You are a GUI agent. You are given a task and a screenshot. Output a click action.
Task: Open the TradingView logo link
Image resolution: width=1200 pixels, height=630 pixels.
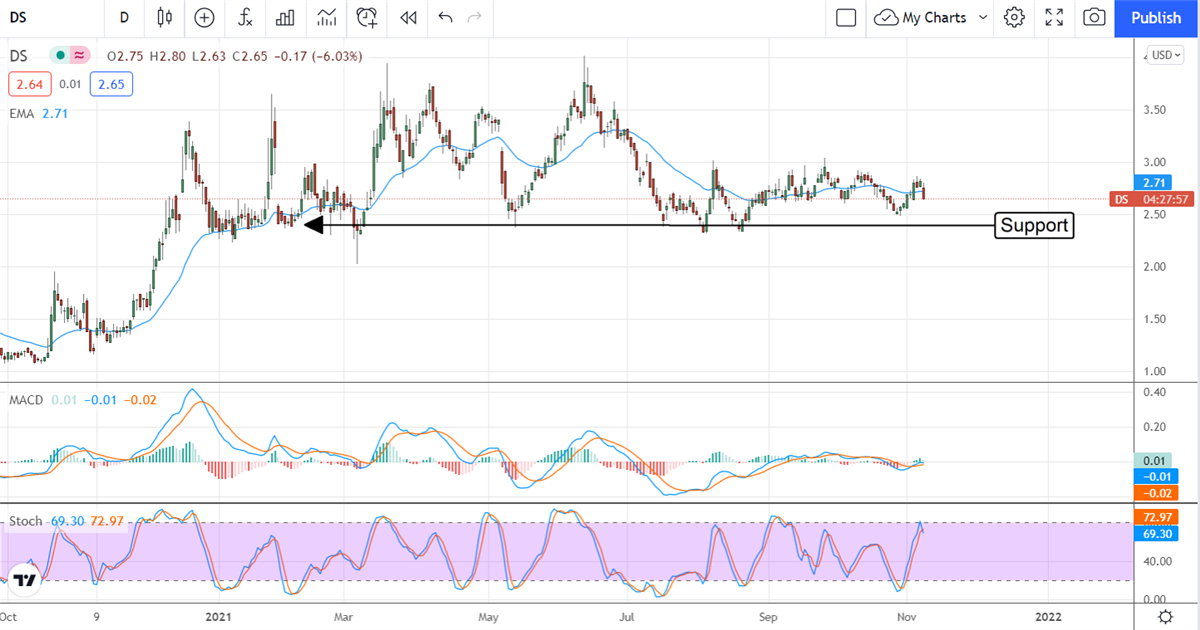(26, 579)
